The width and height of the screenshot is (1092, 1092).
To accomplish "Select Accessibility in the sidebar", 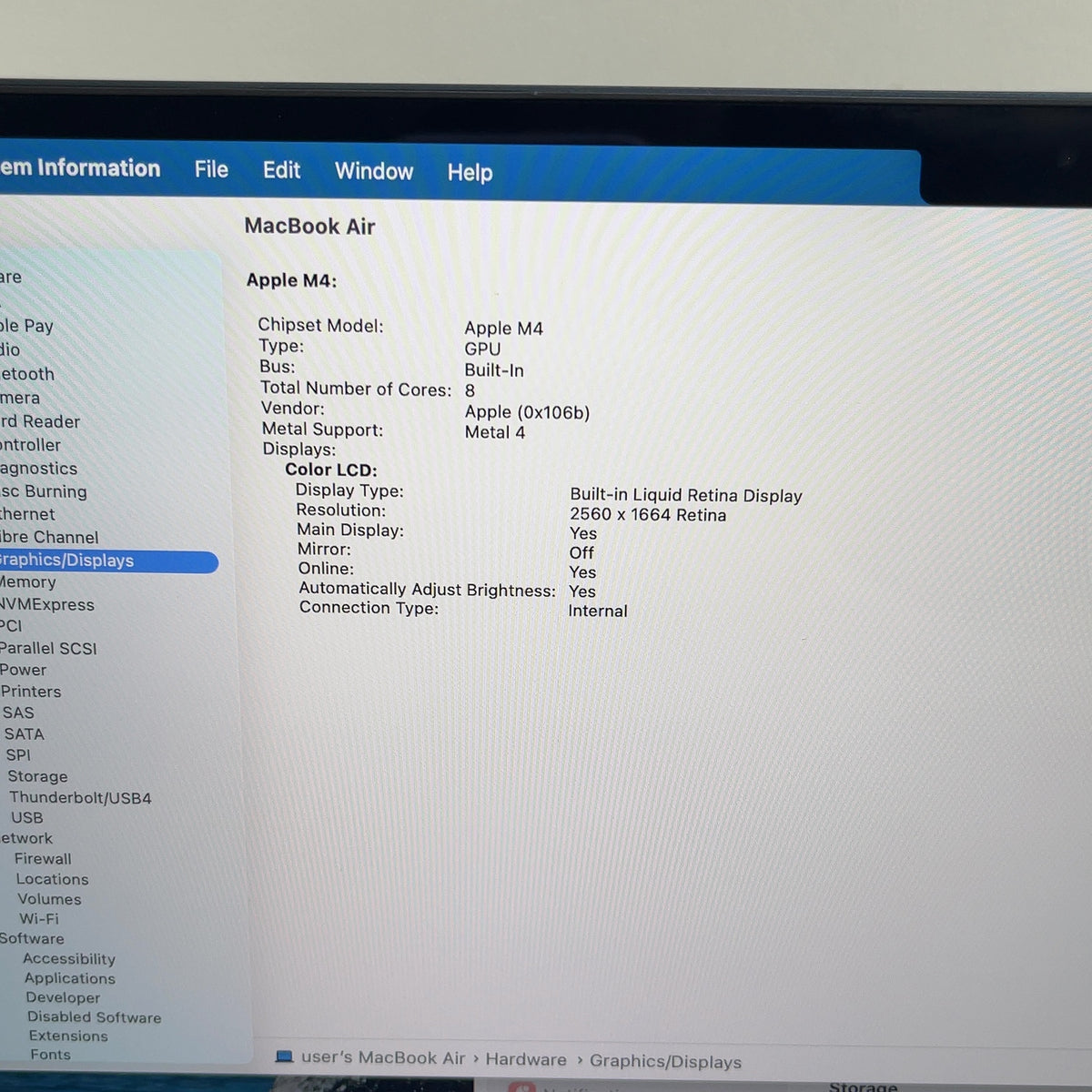I will click(69, 958).
